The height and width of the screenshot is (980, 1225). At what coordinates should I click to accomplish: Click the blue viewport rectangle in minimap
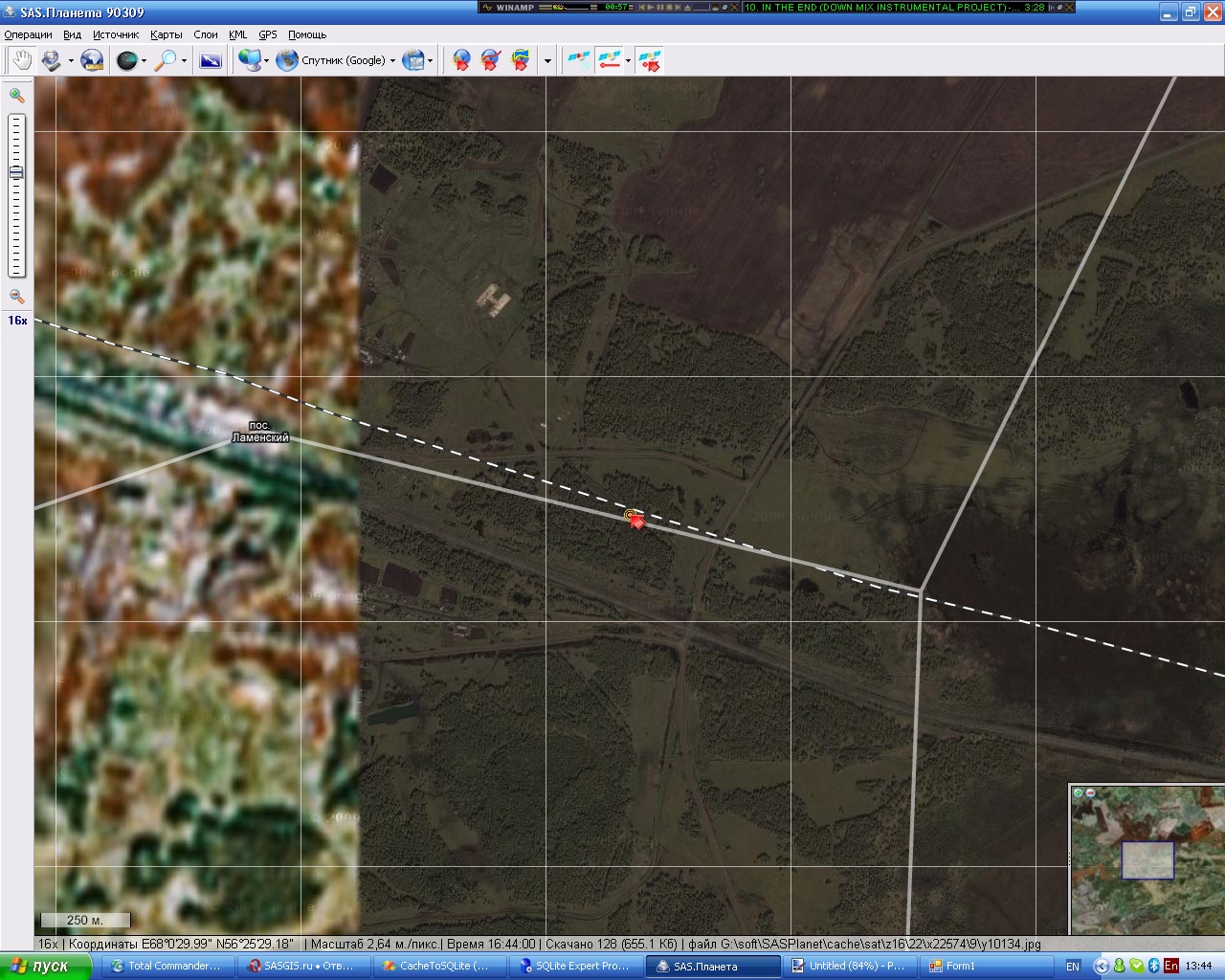(1147, 860)
